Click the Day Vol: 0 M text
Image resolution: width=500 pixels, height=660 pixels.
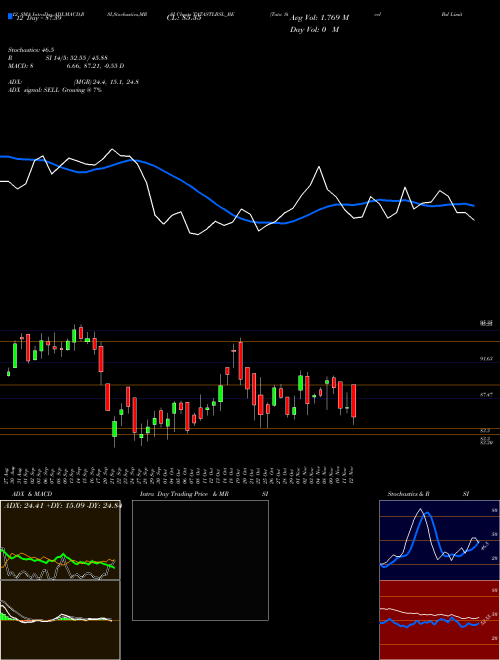pos(314,30)
